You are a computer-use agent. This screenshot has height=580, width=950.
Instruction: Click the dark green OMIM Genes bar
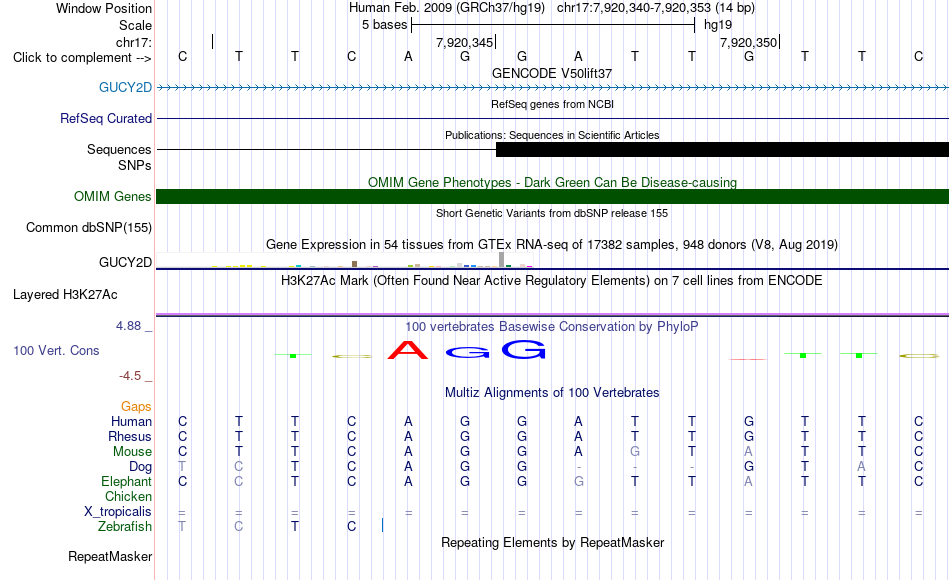pyautogui.click(x=553, y=196)
